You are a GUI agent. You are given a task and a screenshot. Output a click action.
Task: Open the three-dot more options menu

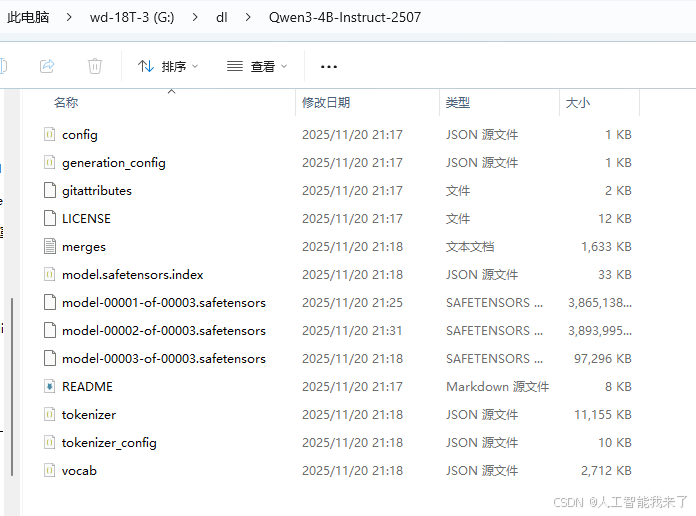pos(328,67)
